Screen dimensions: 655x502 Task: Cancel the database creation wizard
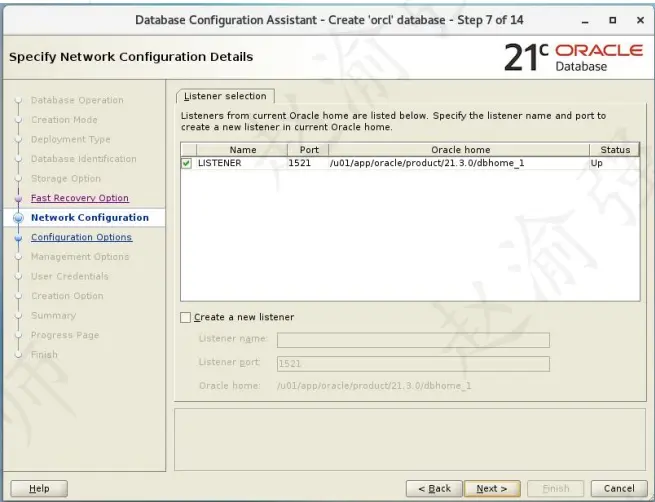[x=619, y=488]
